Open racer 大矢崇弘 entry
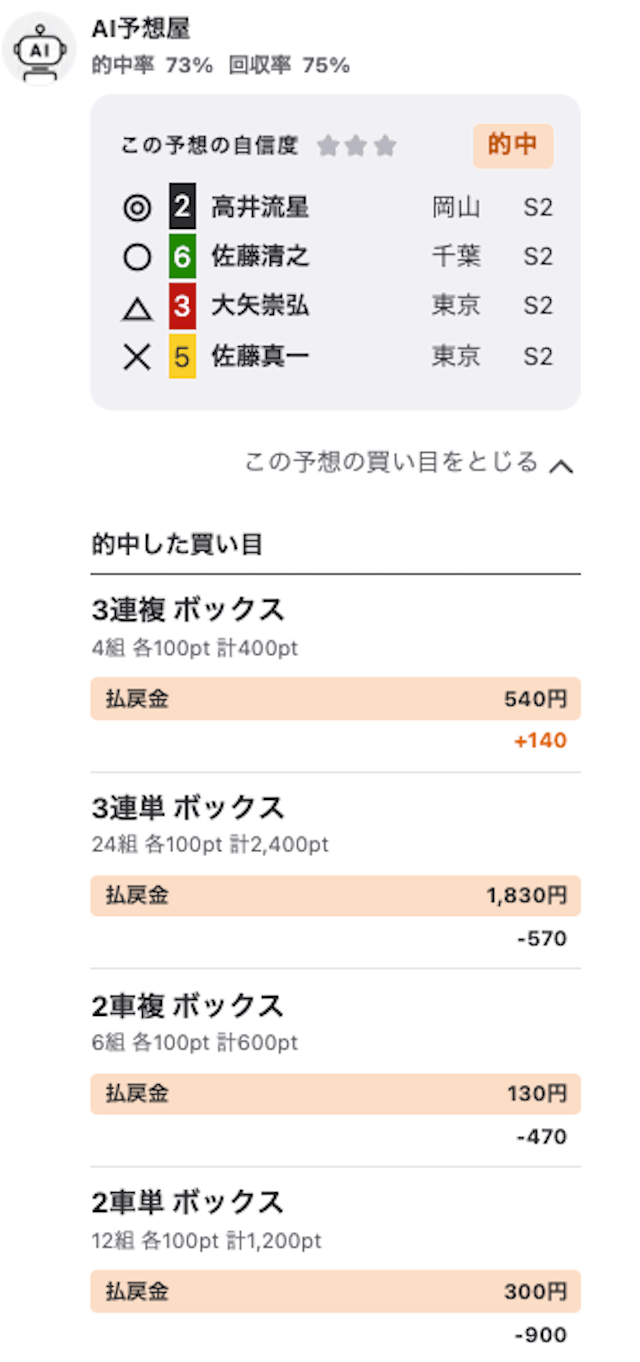640x1362 pixels. pos(260,307)
